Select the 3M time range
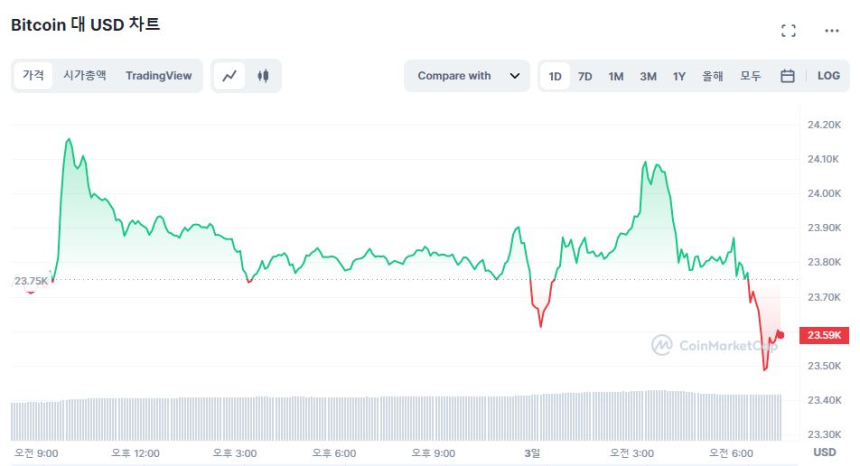860x466 pixels. [648, 76]
